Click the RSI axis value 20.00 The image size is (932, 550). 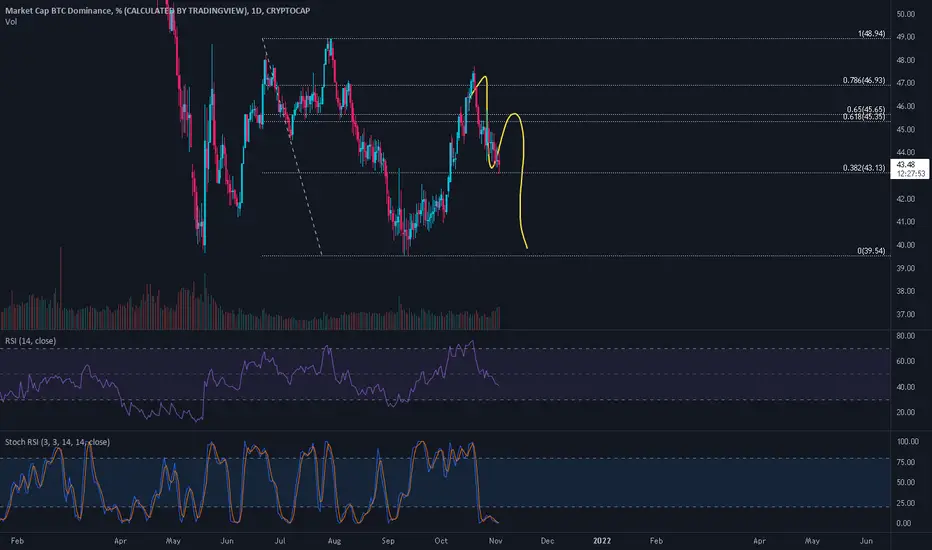click(905, 412)
